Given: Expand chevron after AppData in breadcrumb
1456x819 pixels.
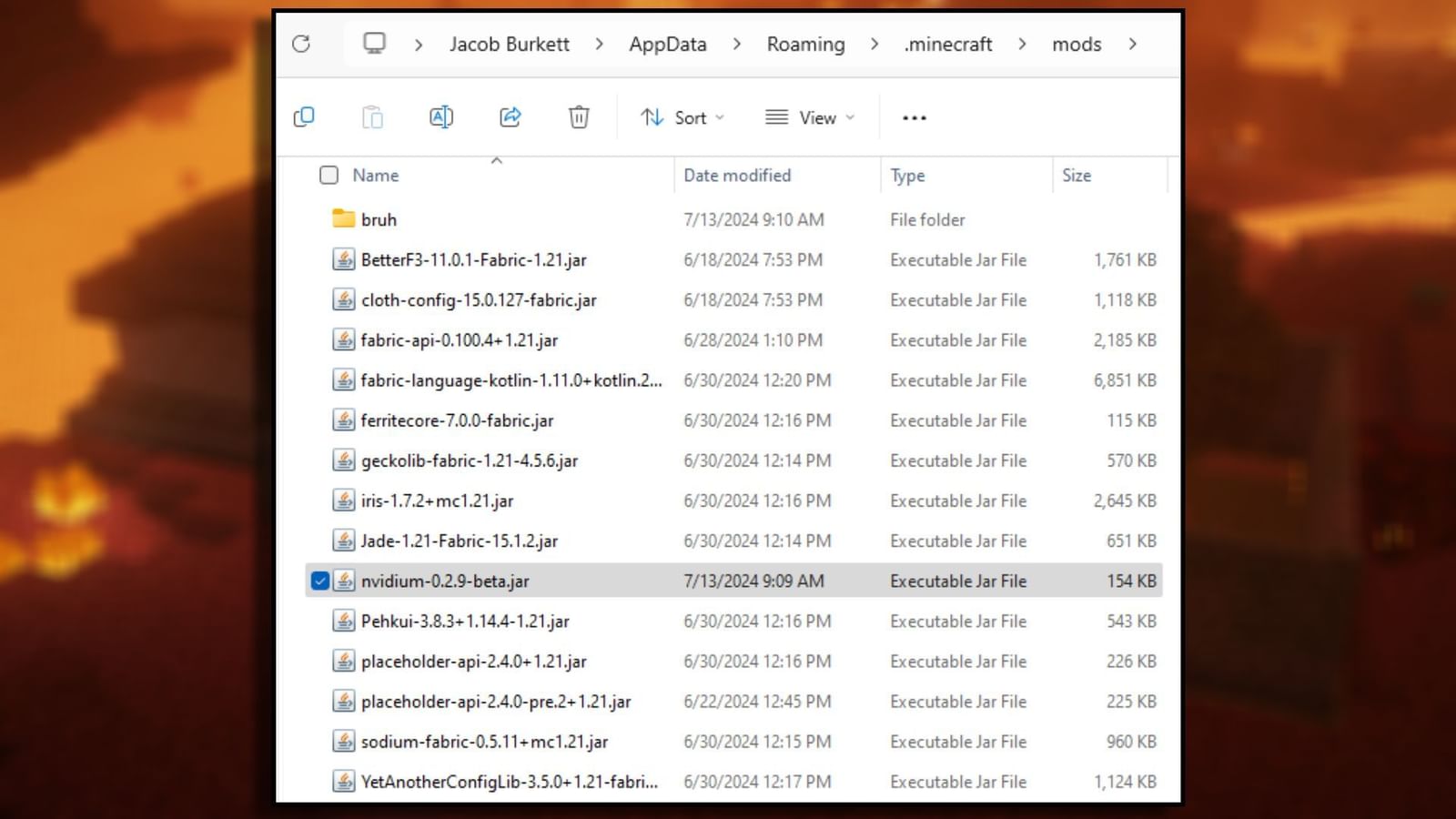Looking at the screenshot, I should 736,45.
